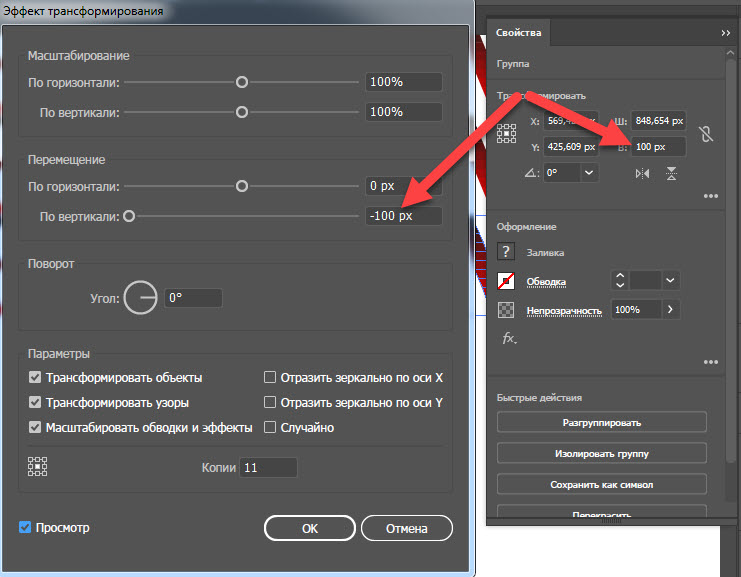Image resolution: width=741 pixels, height=577 pixels.
Task: Disable the Просмотр preview checkbox
Action: (25, 527)
